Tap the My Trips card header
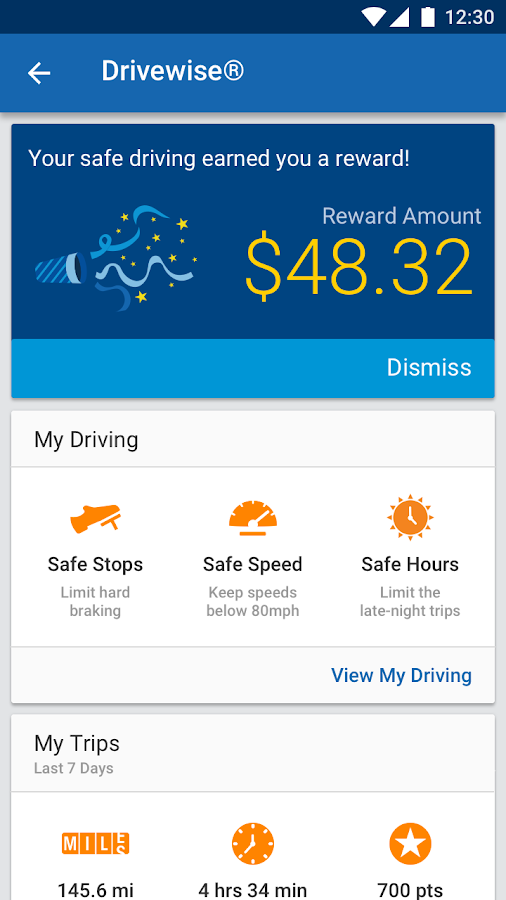The image size is (506, 900). point(253,753)
